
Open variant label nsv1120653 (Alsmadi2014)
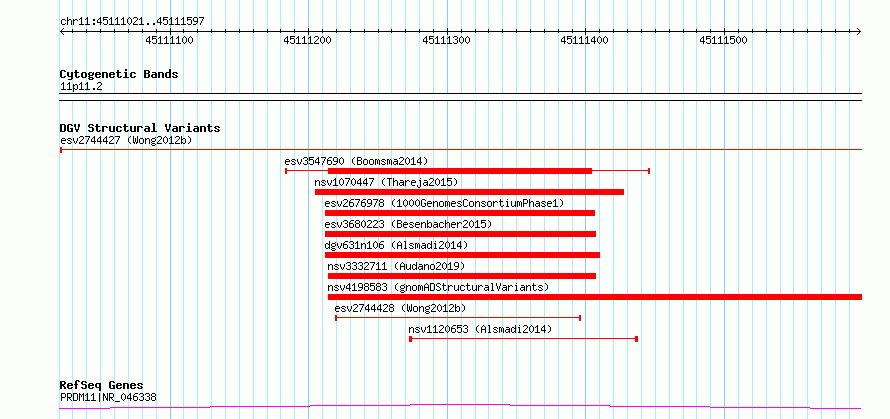480,329
